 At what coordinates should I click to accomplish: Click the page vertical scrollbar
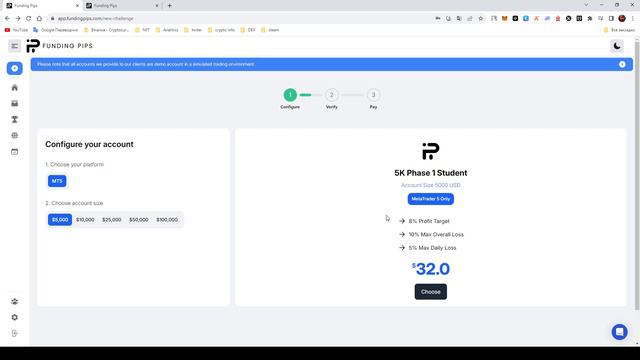pyautogui.click(x=637, y=176)
